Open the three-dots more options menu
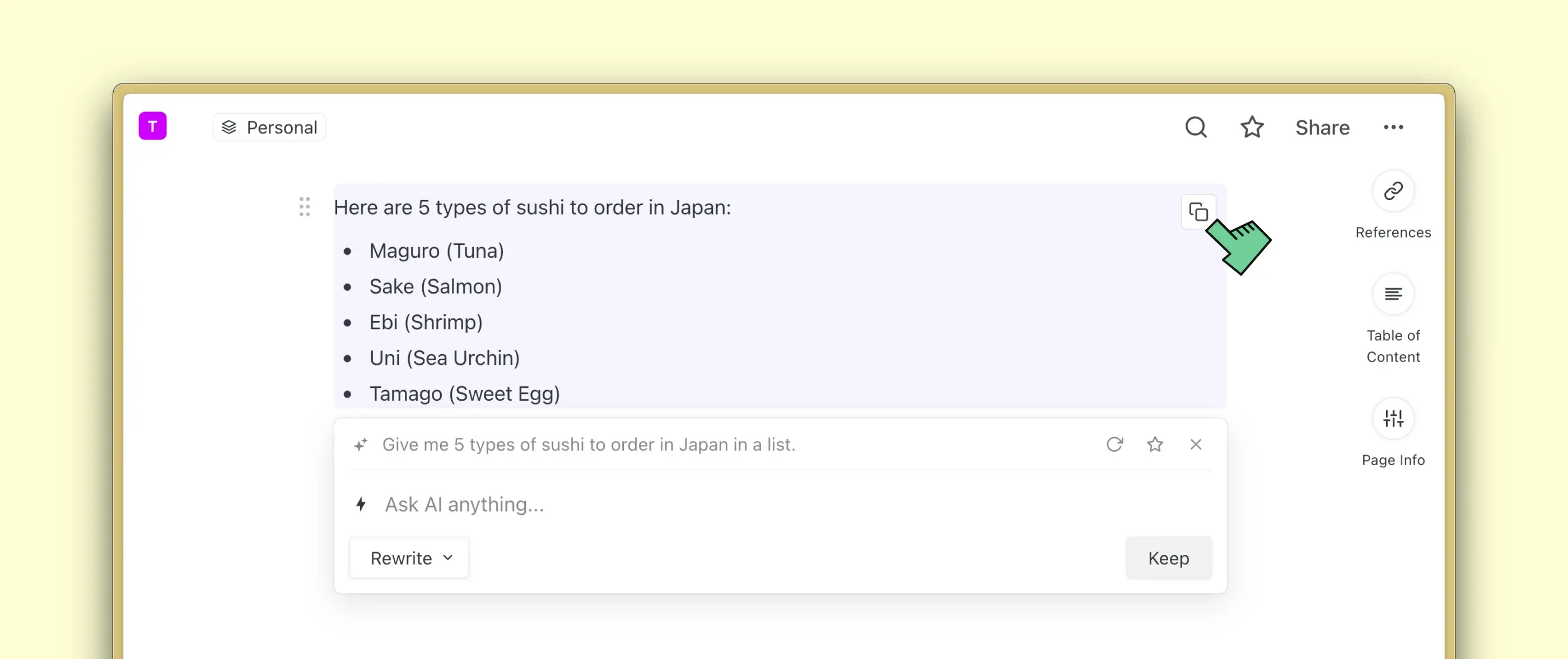 pos(1393,127)
